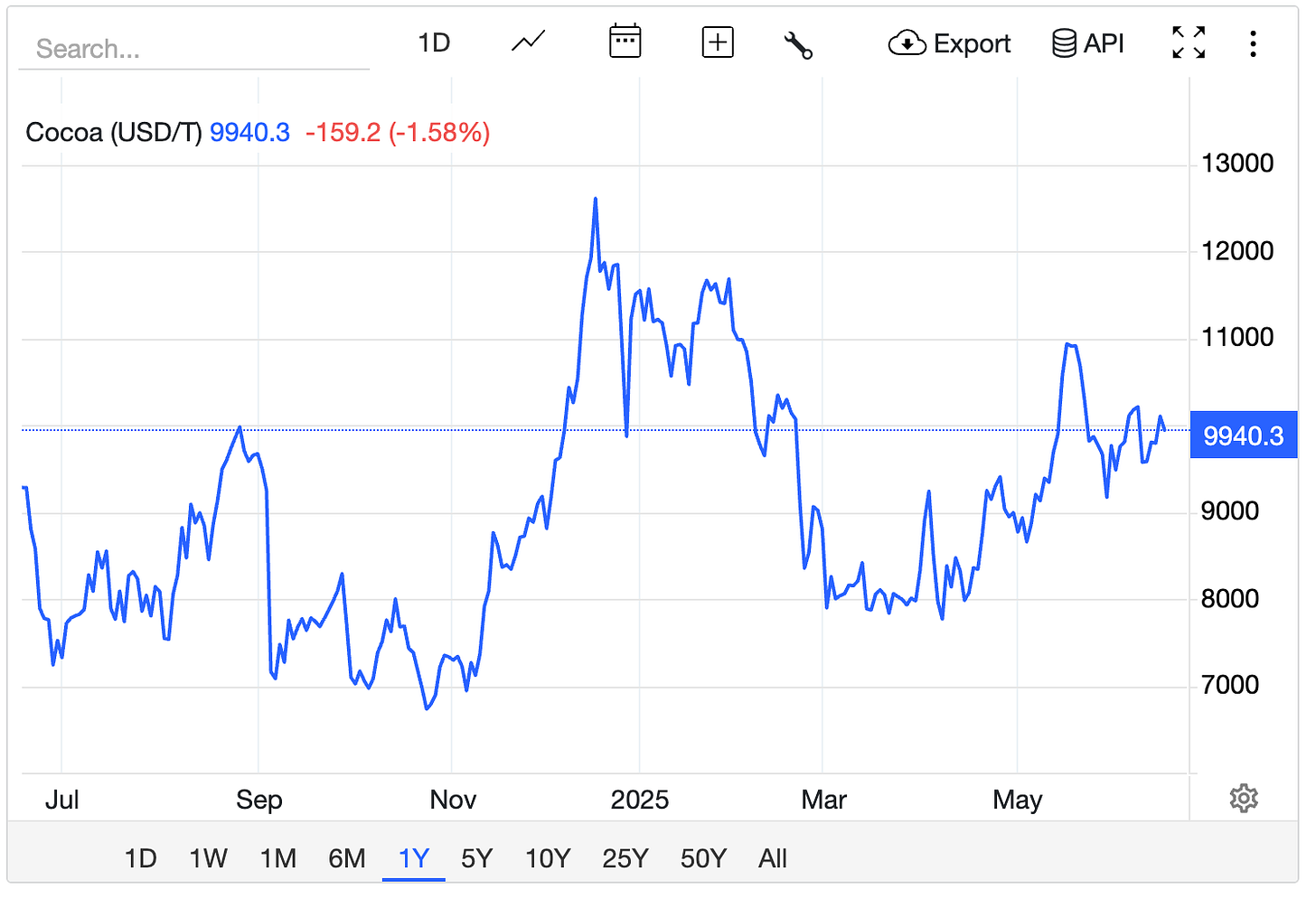Click the 9940.3 current price axis tag
The height and width of the screenshot is (899, 1316).
tap(1244, 435)
